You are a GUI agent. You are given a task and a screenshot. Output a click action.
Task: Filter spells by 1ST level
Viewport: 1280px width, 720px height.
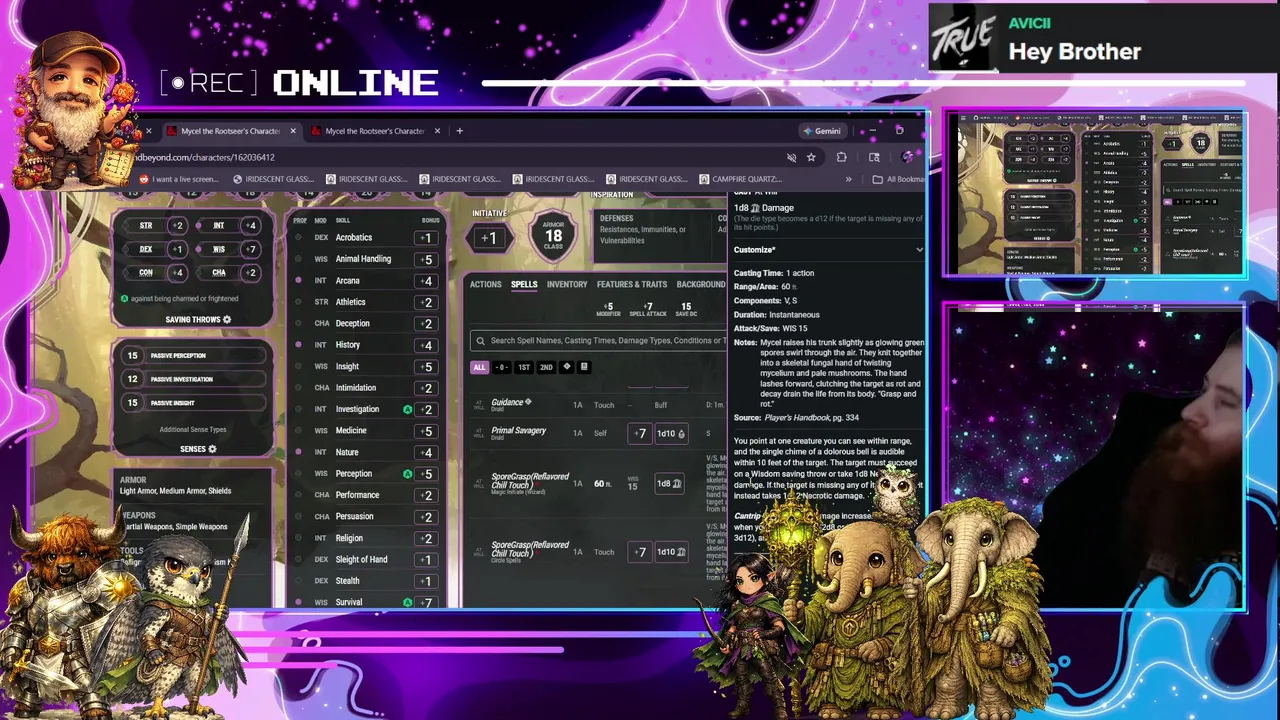524,367
